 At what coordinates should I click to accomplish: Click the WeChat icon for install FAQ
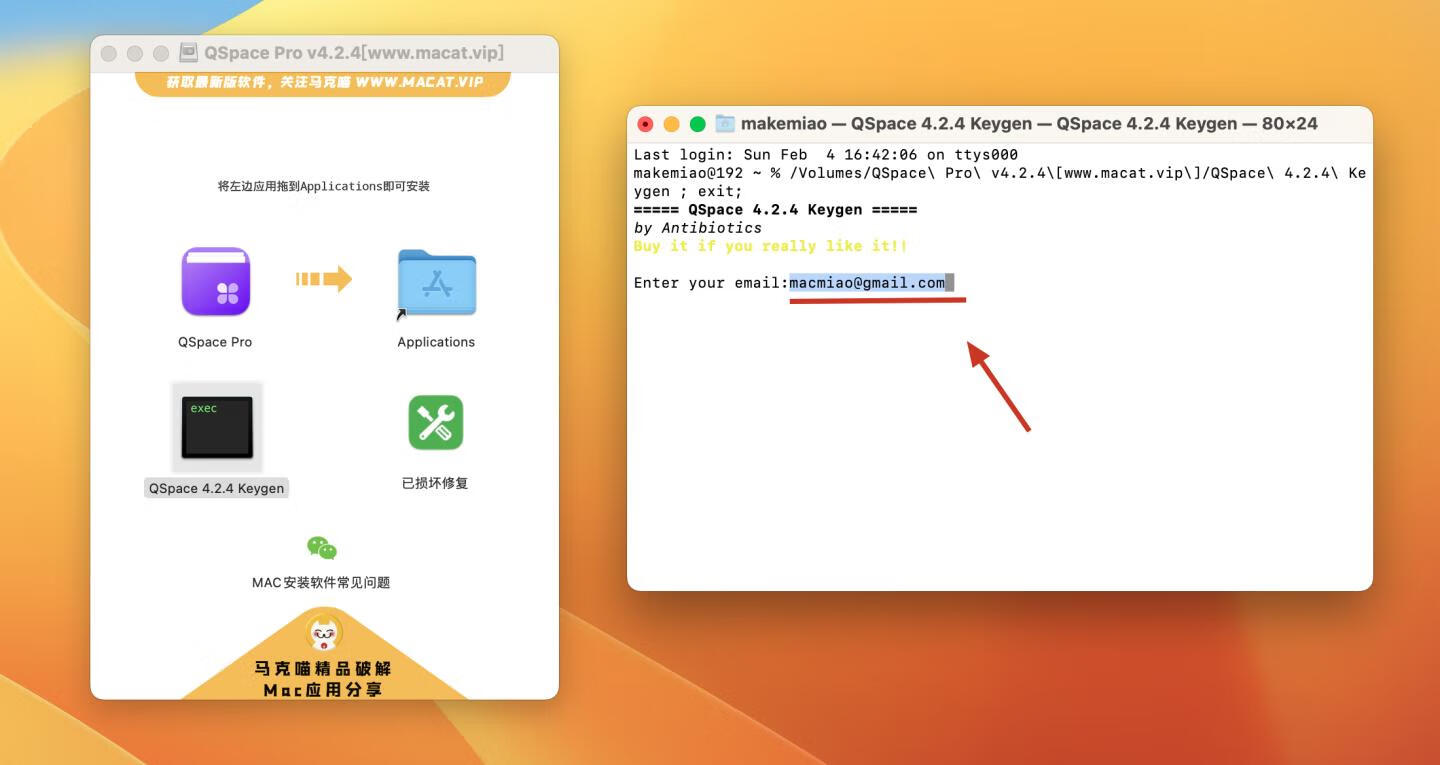pos(322,548)
